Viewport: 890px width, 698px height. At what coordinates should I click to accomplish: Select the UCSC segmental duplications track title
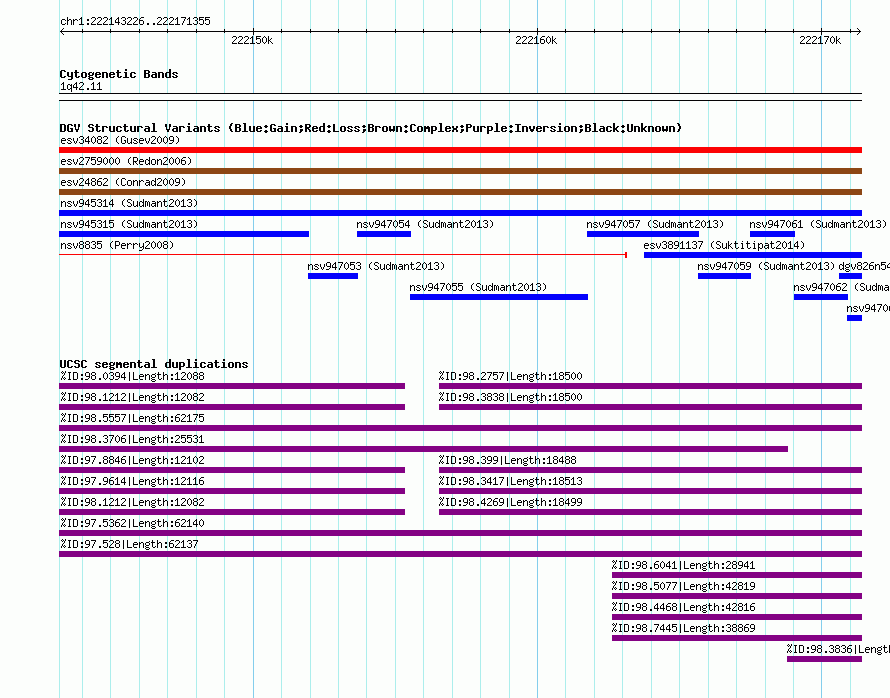point(154,364)
